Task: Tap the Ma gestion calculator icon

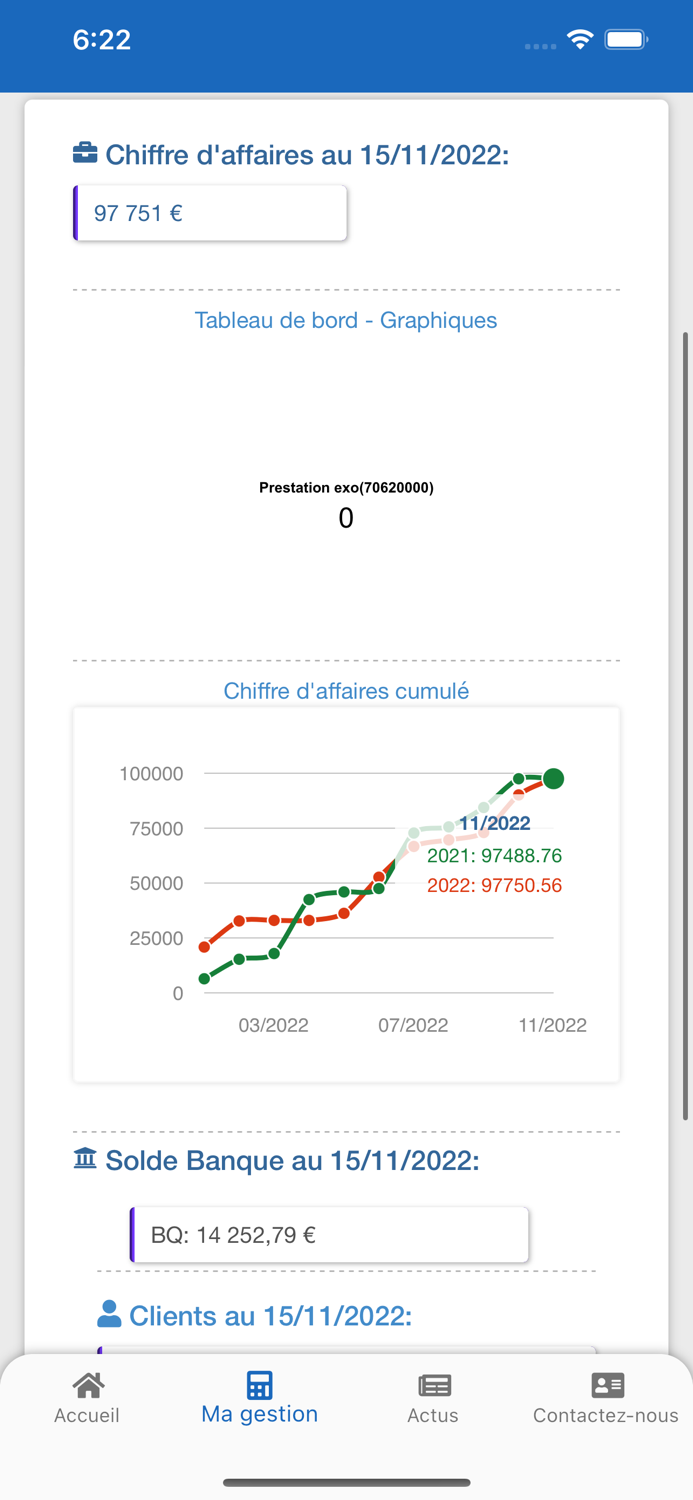Action: pos(259,1385)
